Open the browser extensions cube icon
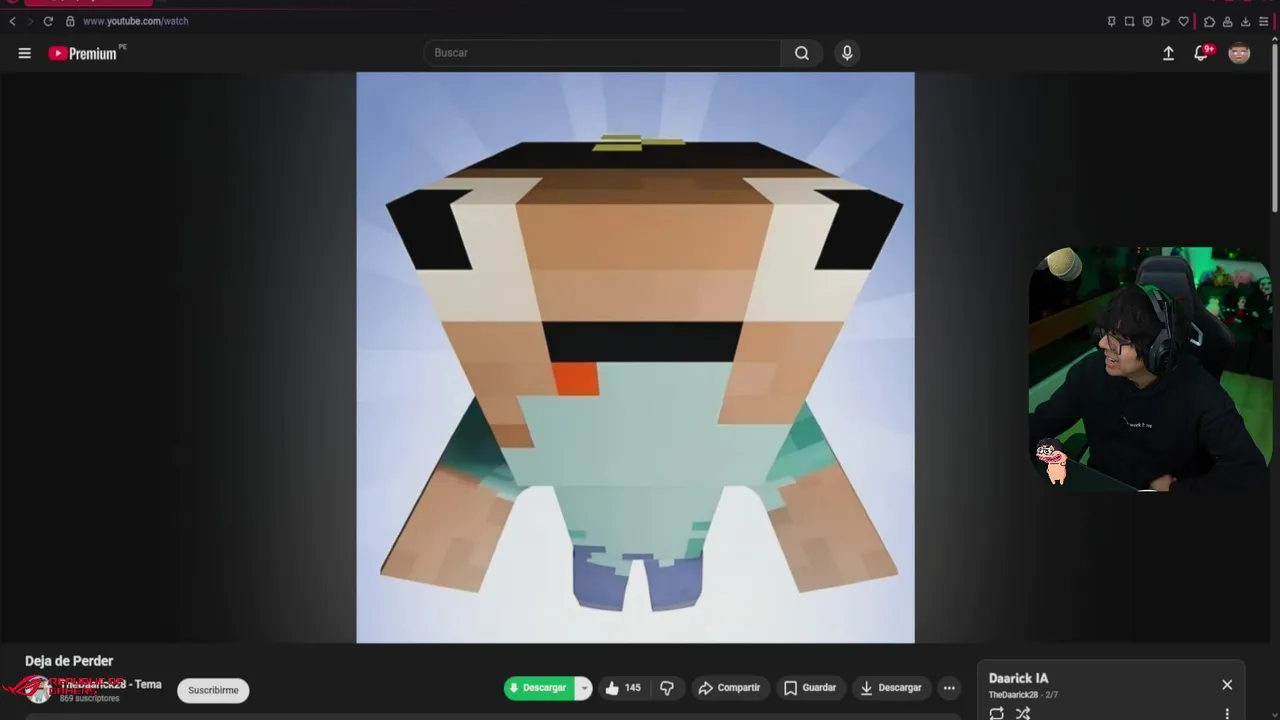This screenshot has width=1280, height=720. [x=1209, y=21]
